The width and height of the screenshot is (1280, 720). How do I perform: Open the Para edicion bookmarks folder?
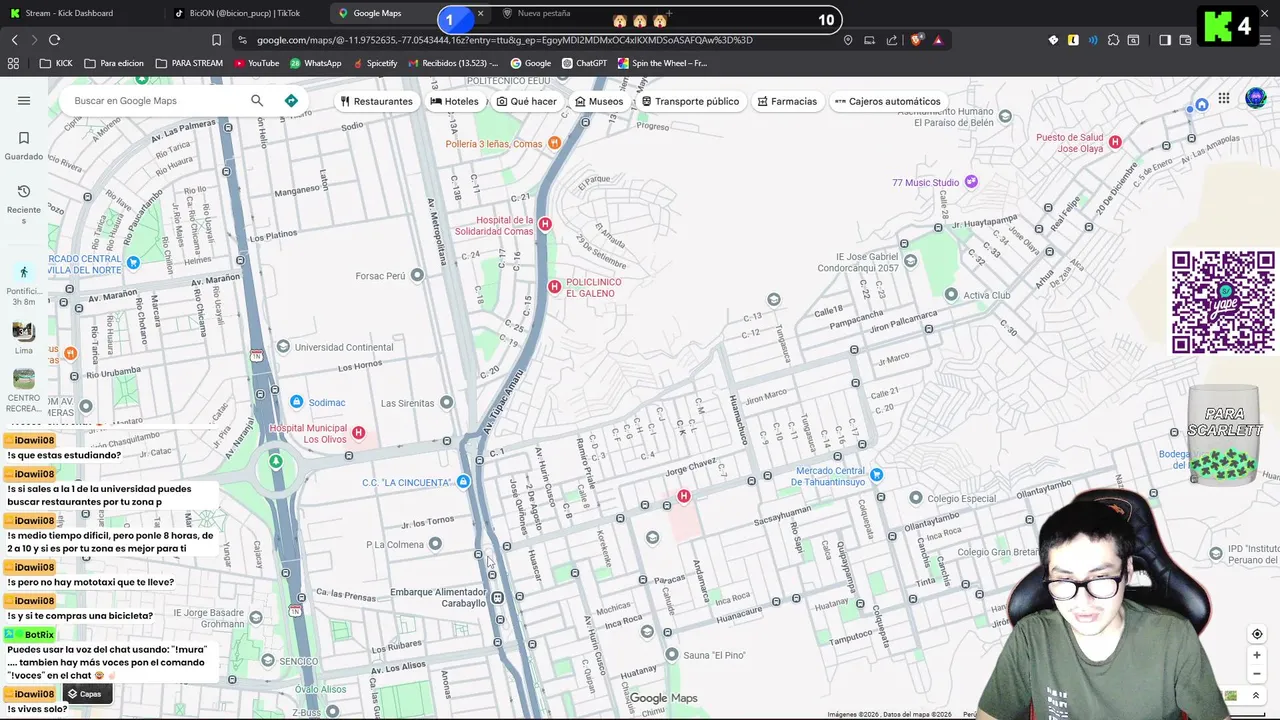coord(114,63)
